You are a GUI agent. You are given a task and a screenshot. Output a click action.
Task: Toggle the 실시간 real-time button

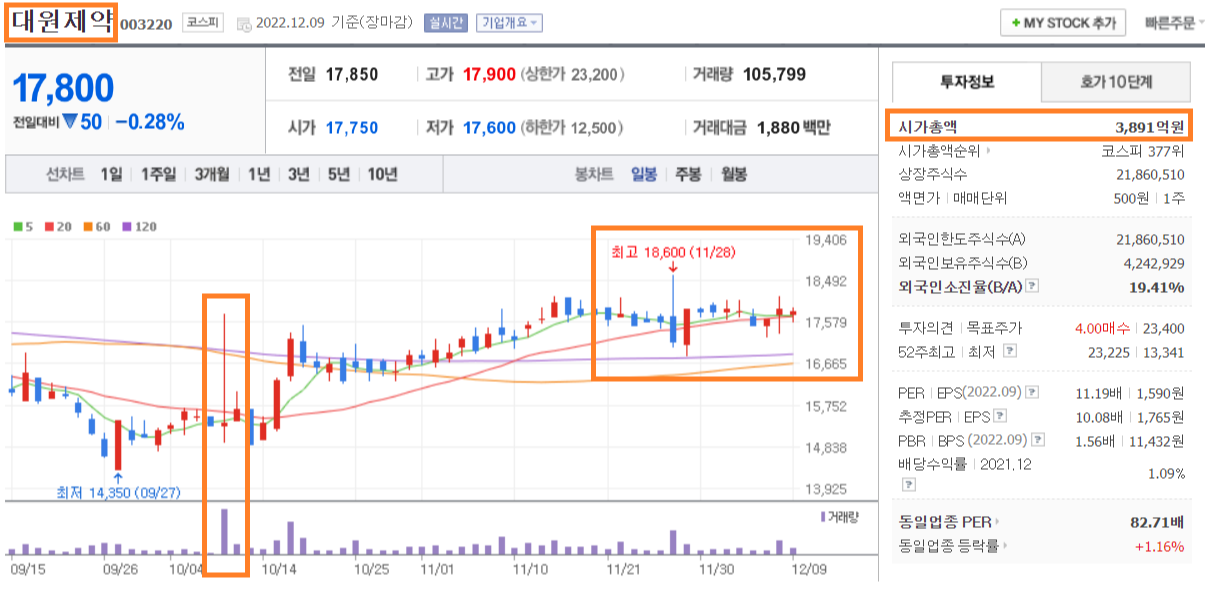tap(445, 22)
